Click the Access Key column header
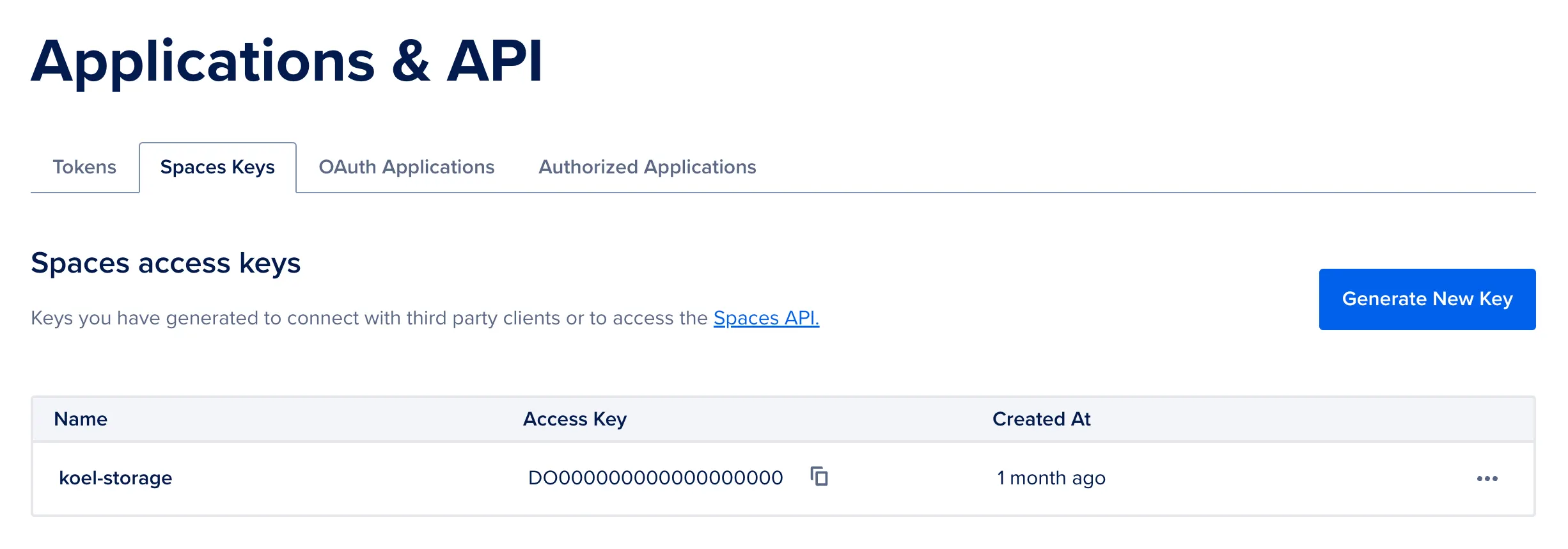Image resolution: width=1568 pixels, height=549 pixels. coord(575,419)
